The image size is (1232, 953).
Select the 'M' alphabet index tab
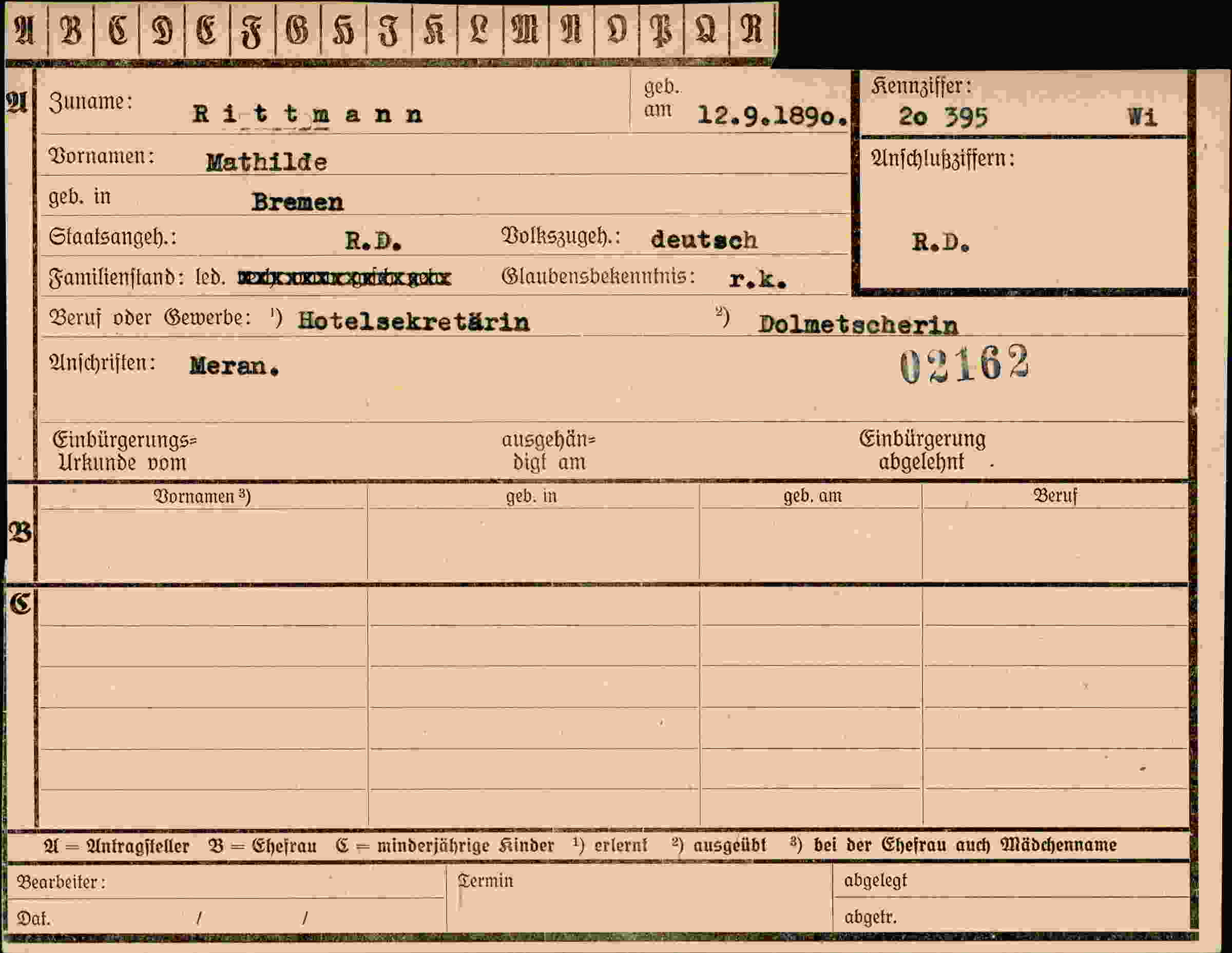coord(525,29)
